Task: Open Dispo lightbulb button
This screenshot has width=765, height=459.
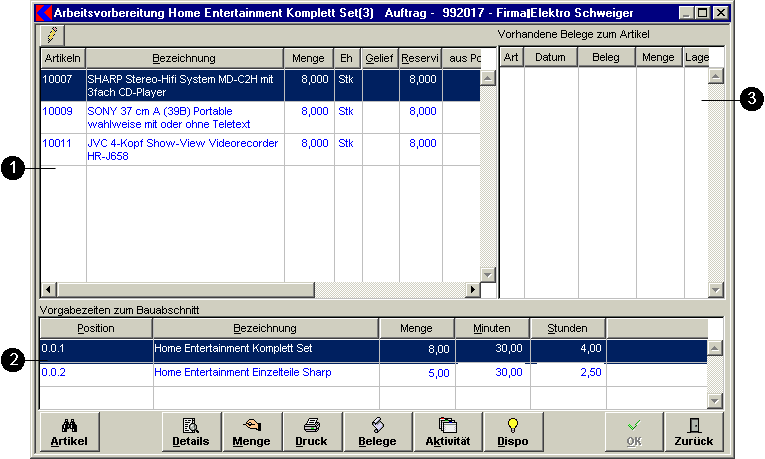Action: (x=513, y=432)
